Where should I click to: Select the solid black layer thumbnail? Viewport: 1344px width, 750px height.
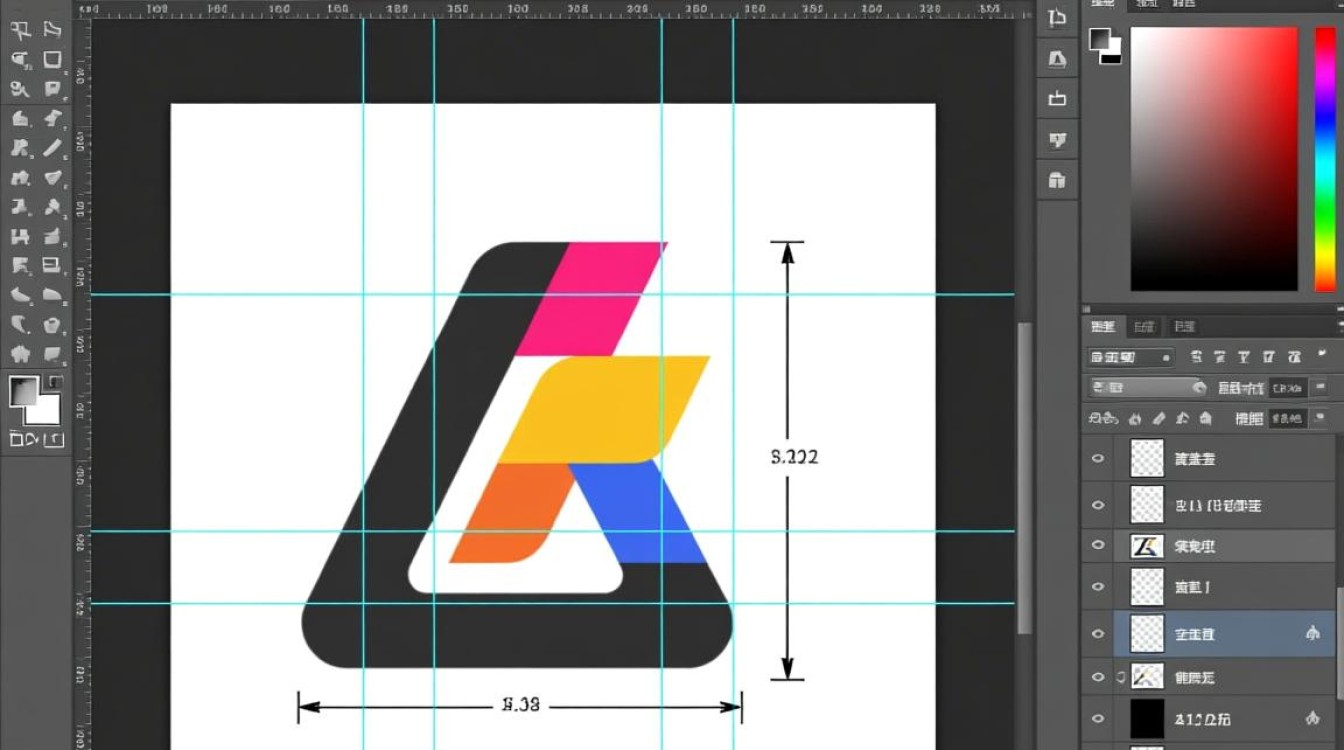[x=1147, y=718]
